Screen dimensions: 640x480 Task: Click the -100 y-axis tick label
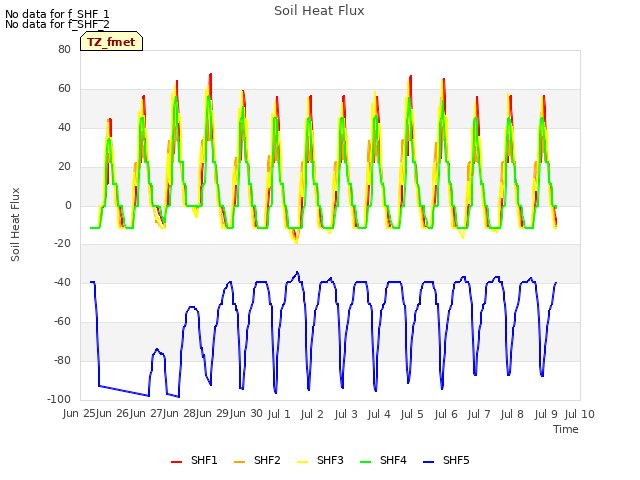[x=59, y=399]
